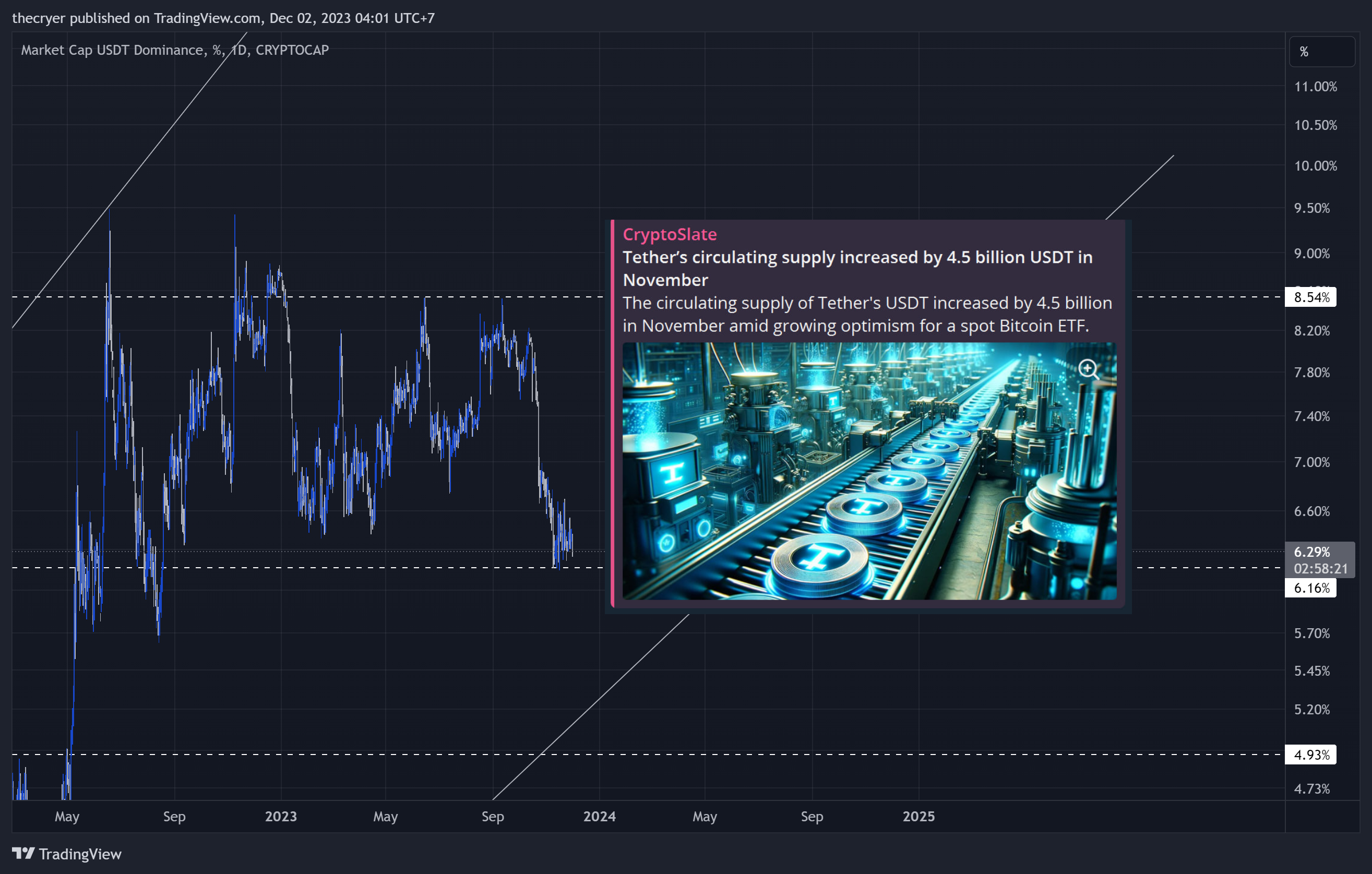Click the 2023 label on the time axis
Image resolution: width=1372 pixels, height=874 pixels.
(x=281, y=817)
